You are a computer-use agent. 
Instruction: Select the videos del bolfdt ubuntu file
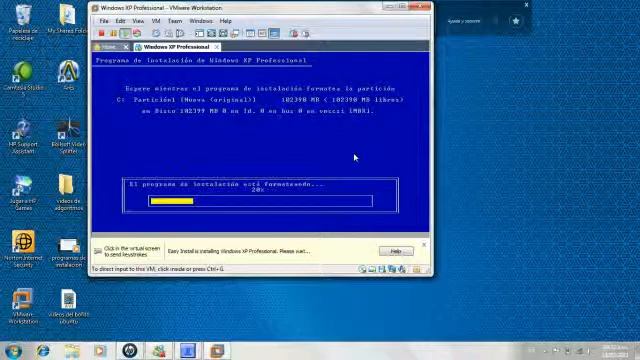(69, 307)
